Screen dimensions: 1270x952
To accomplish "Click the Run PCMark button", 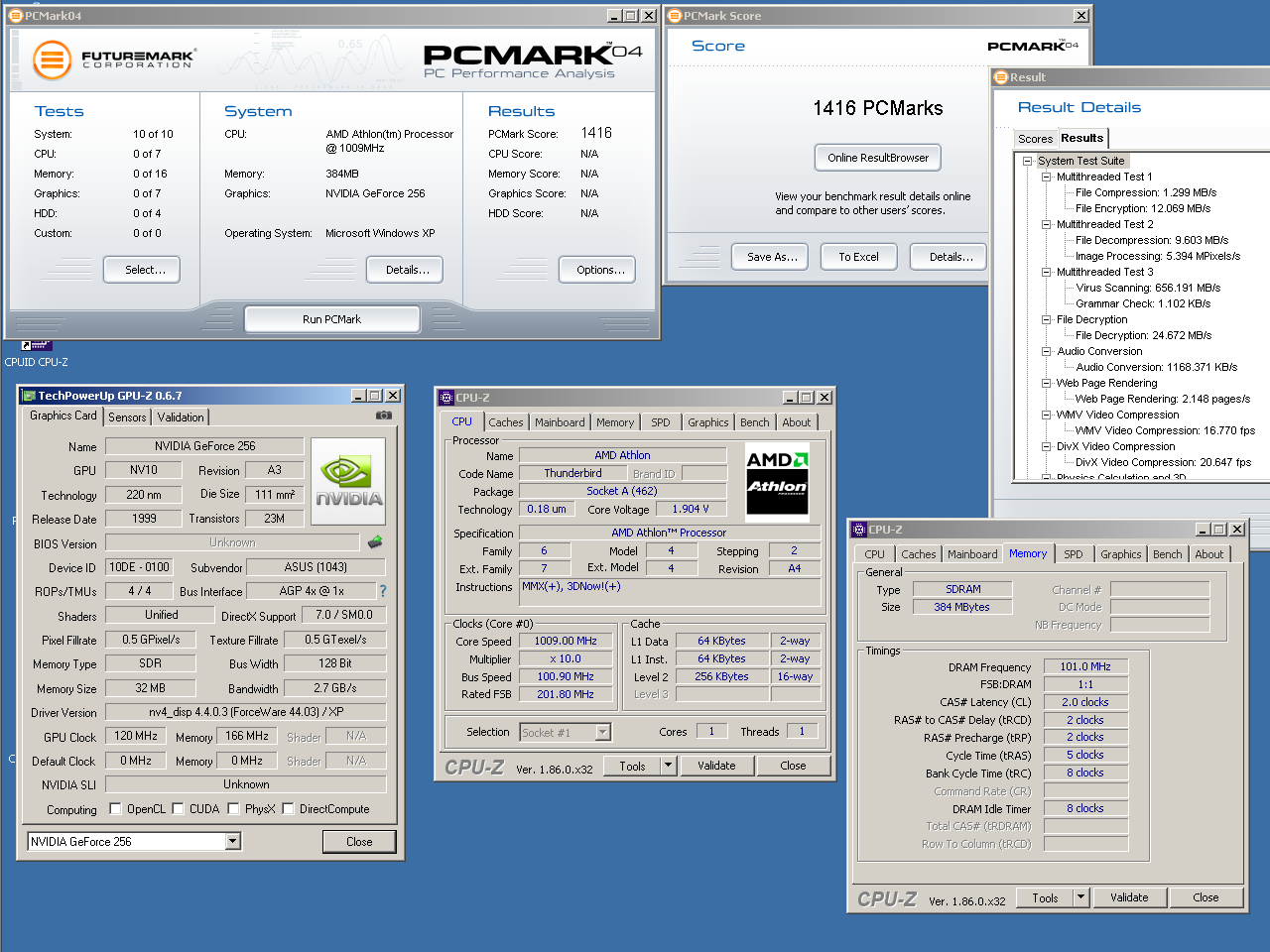I will point(331,319).
